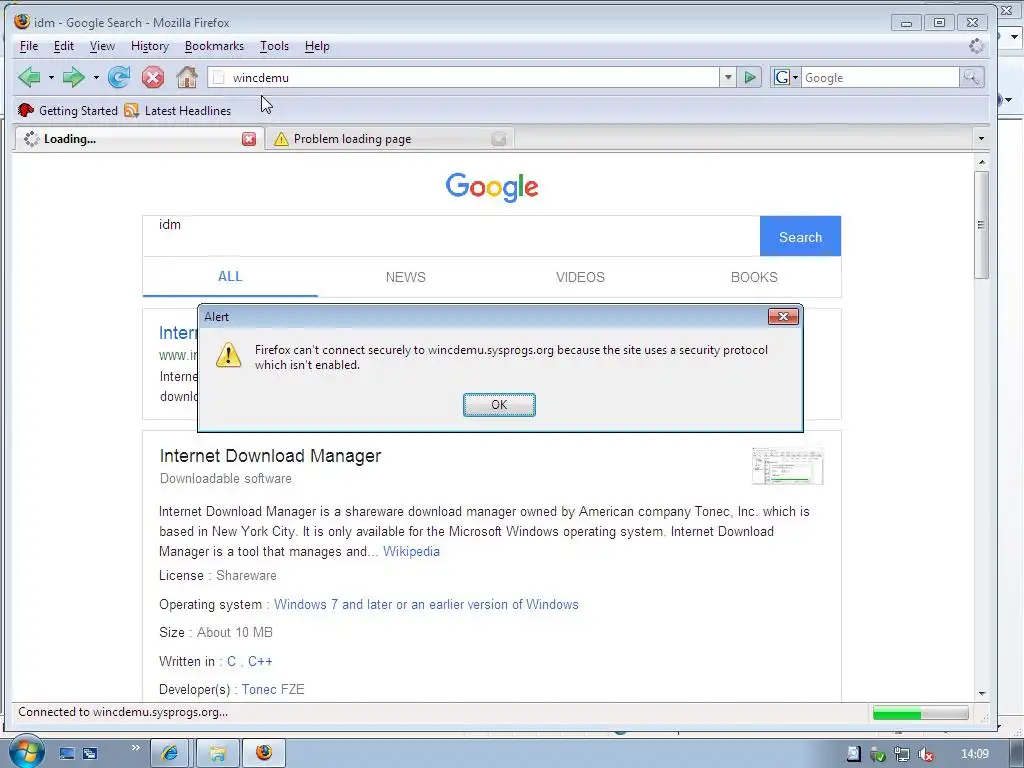Screen dimensions: 1024x768
Task: Switch to the Loading... tab
Action: (139, 139)
